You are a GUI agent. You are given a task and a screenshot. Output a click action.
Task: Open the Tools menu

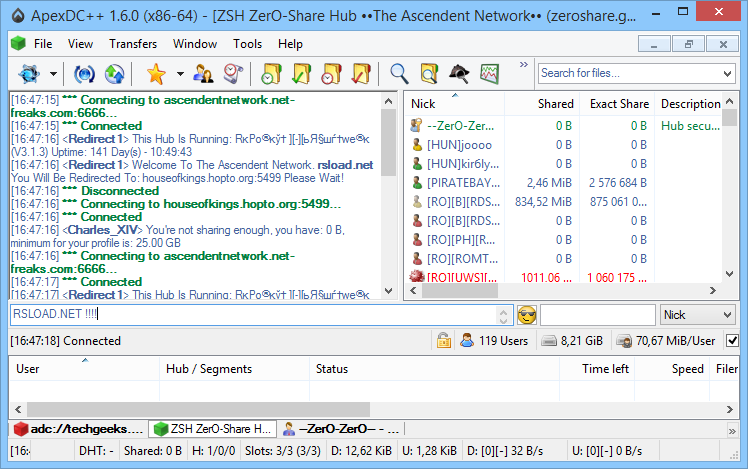[247, 44]
